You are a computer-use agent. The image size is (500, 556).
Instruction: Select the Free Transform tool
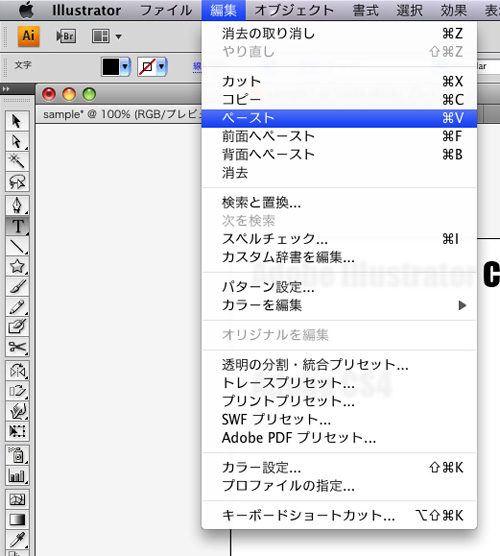[x=17, y=431]
